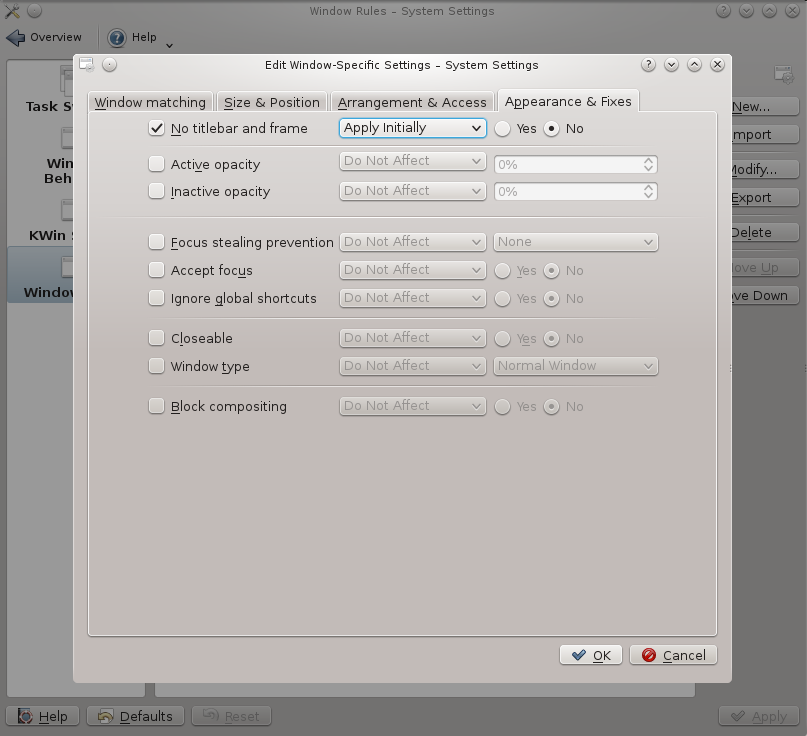Click the System Settings icon in main titlebar

click(x=12, y=11)
